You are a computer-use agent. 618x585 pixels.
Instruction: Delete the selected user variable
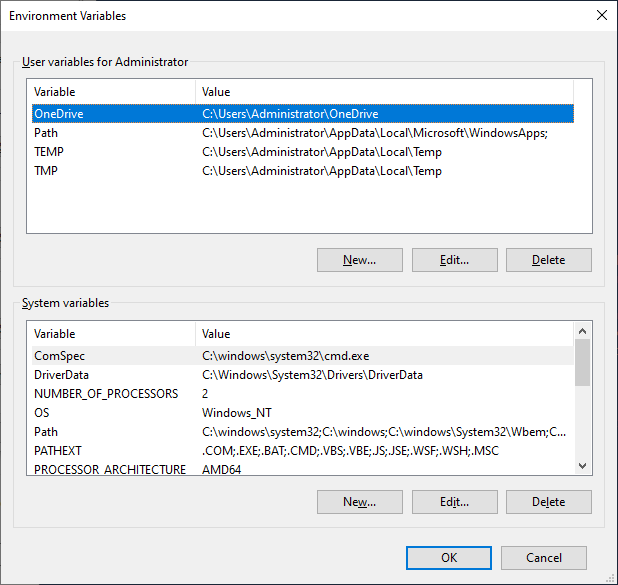point(549,260)
